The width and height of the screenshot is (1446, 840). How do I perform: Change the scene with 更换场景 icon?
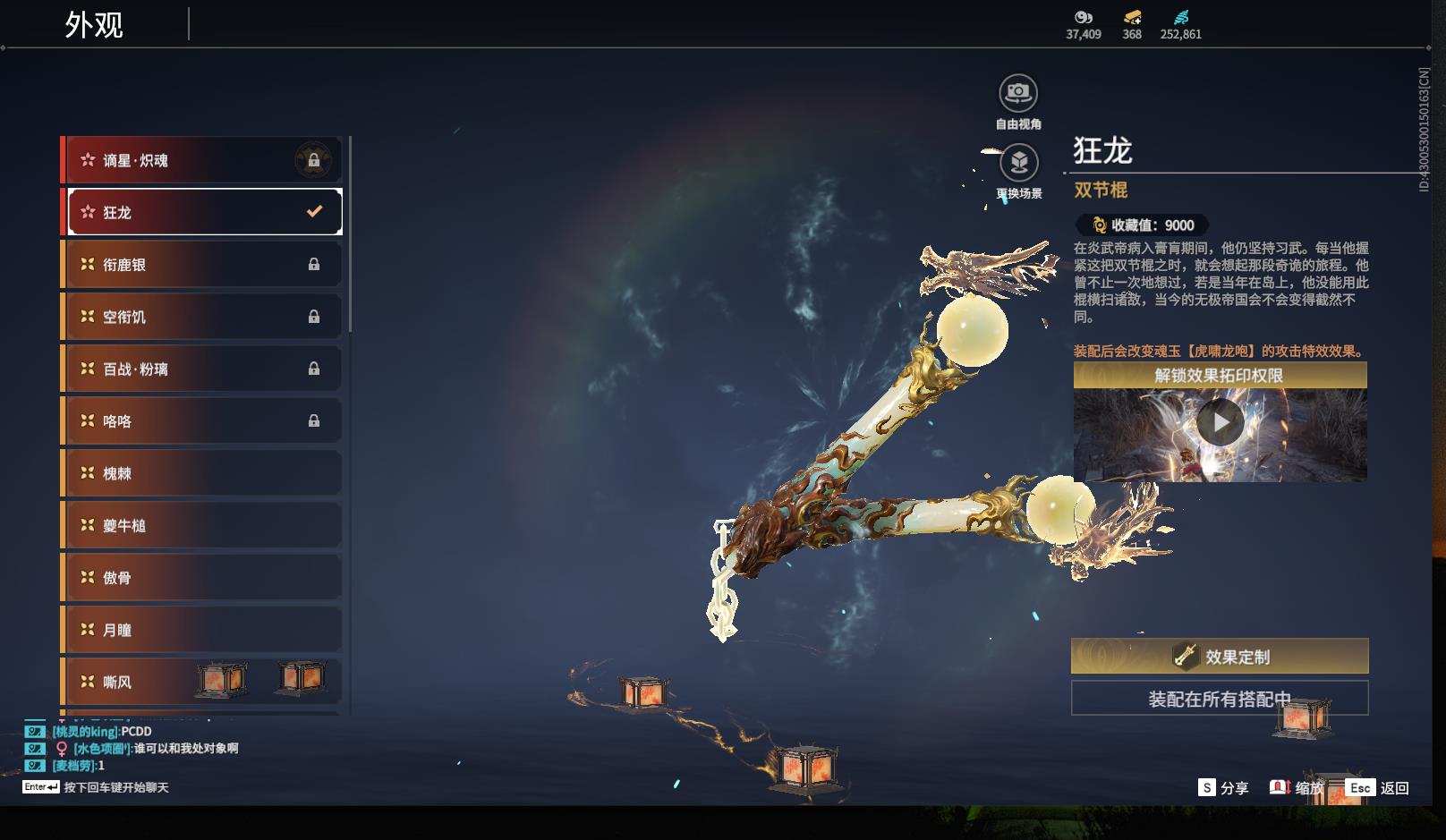tap(1018, 163)
